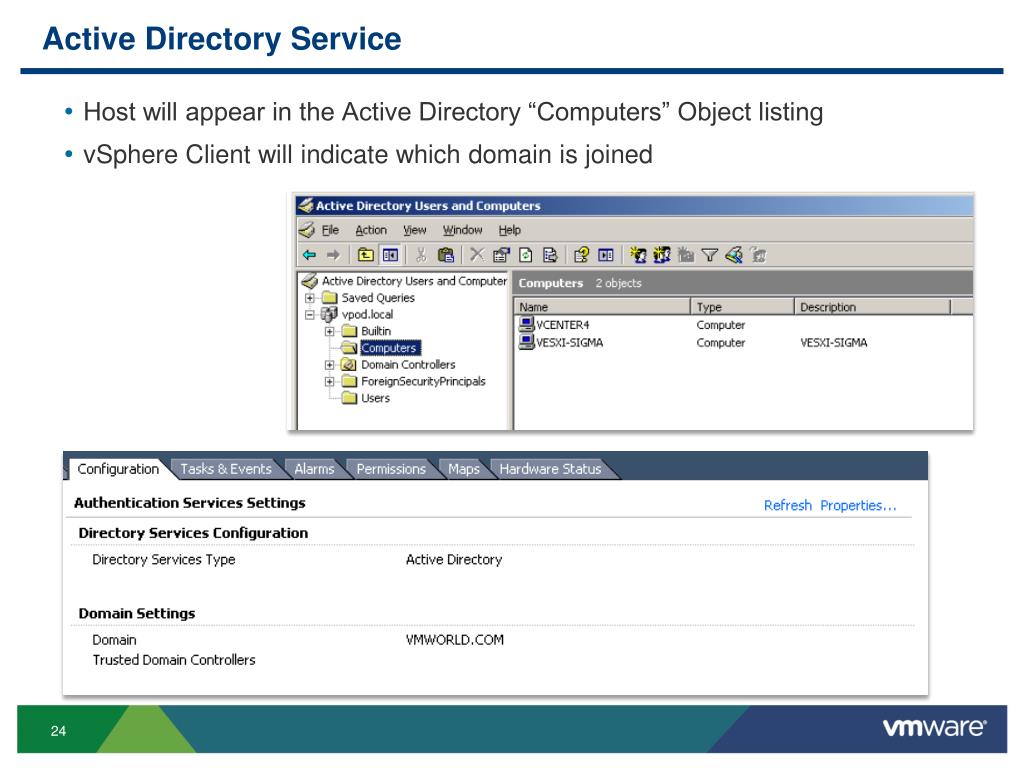Select the Computers tree item
Screen dimensions: 1024x768
(389, 348)
